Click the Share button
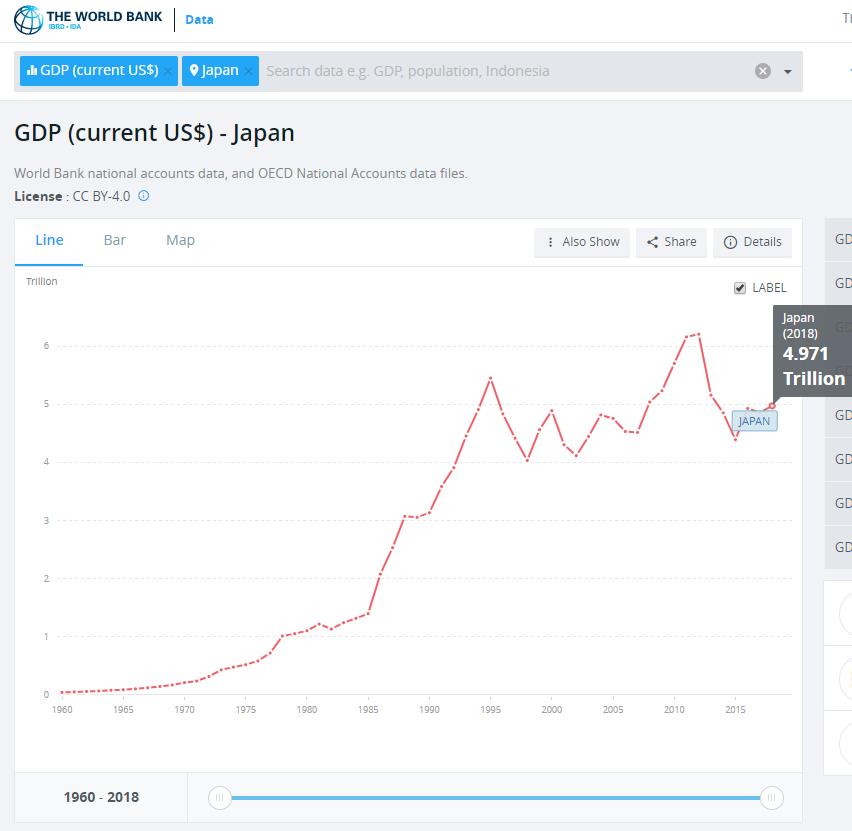Viewport: 852px width, 831px height. coord(671,242)
